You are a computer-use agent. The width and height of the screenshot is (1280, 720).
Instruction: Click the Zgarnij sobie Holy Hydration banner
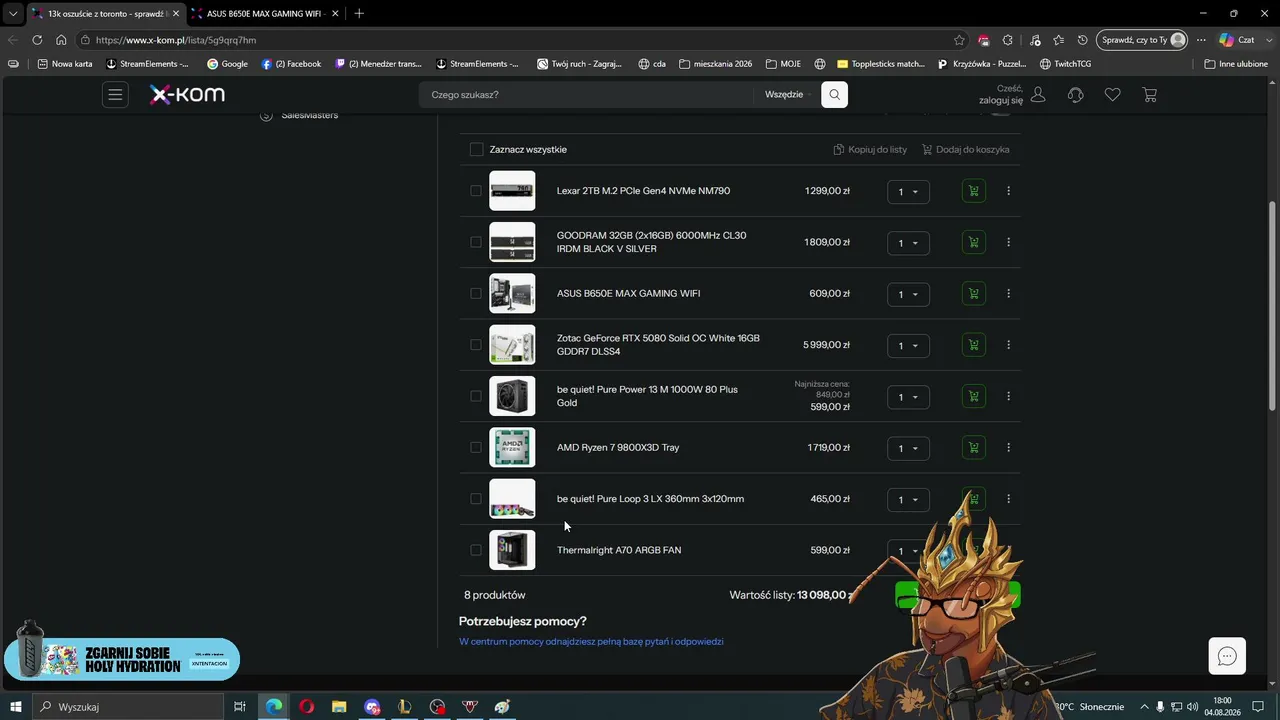(x=122, y=658)
